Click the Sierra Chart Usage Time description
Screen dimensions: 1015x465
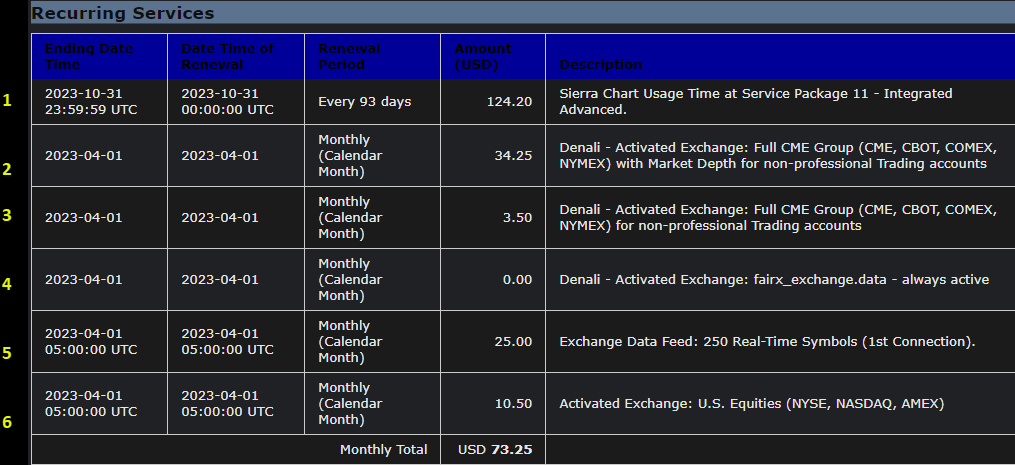point(755,101)
